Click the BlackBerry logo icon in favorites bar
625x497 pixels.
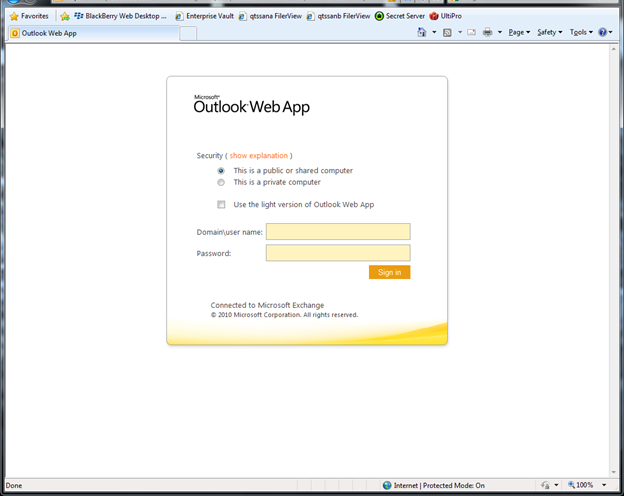79,16
